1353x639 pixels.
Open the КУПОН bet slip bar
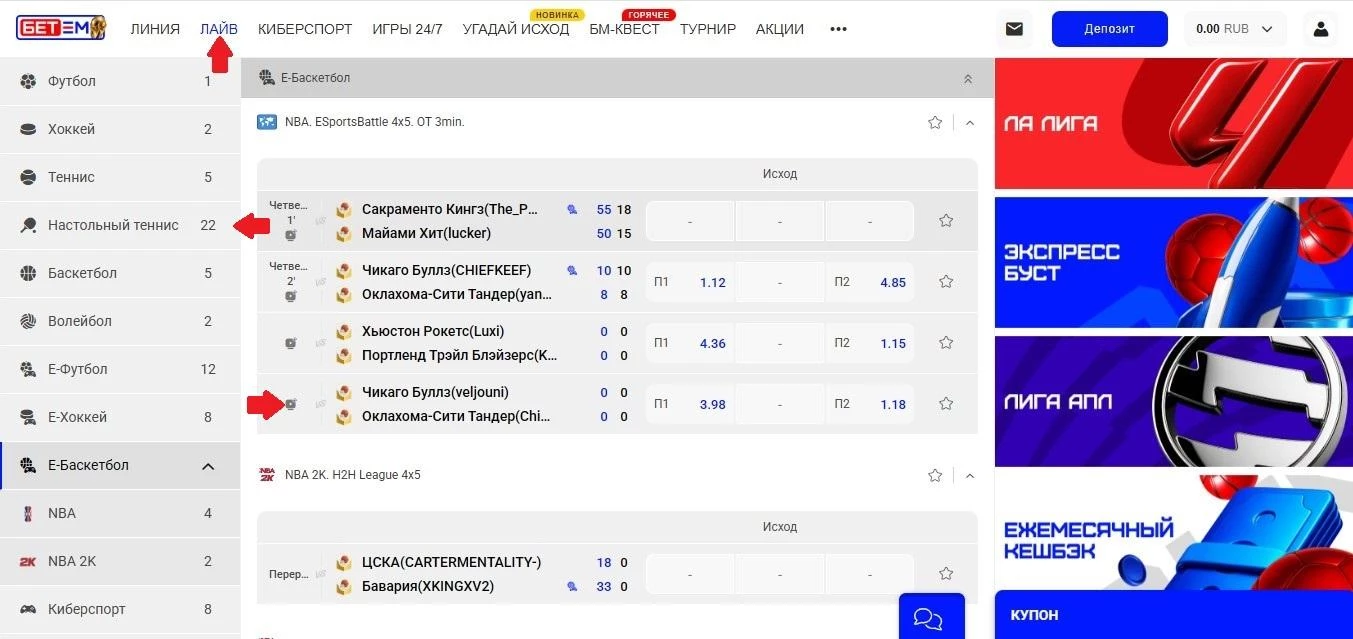pos(1174,615)
